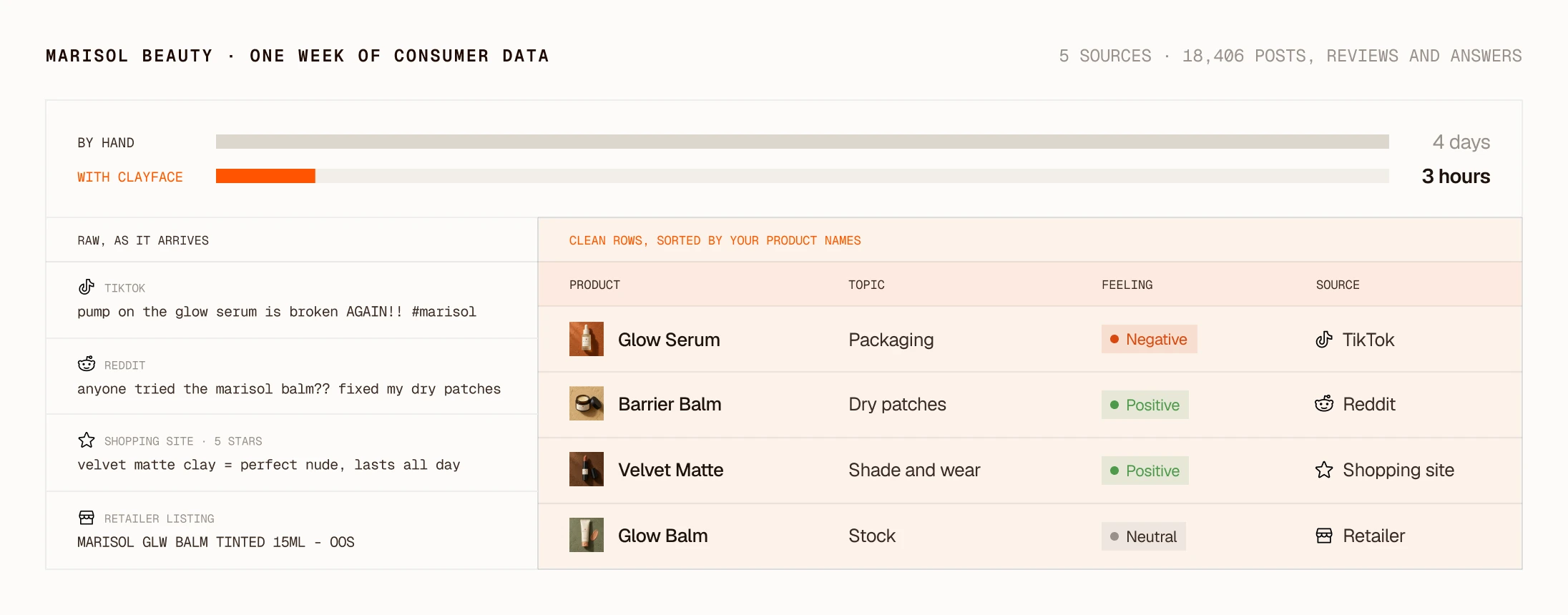The height and width of the screenshot is (615, 1568).
Task: Click the "5 sources · 18,406 posts" summary text
Action: (x=1290, y=56)
